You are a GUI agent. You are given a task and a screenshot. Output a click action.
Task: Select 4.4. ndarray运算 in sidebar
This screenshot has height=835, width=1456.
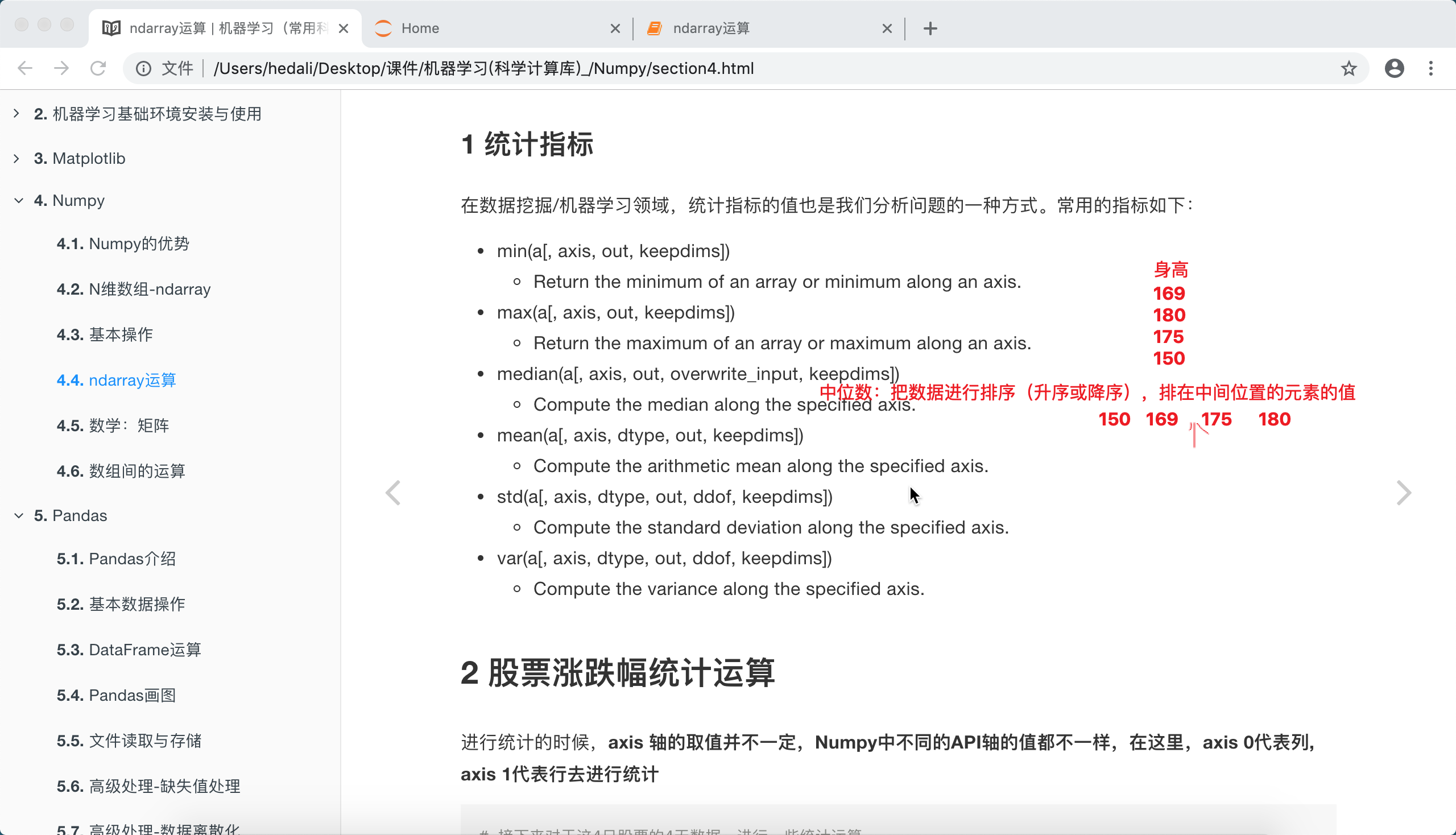pyautogui.click(x=116, y=379)
